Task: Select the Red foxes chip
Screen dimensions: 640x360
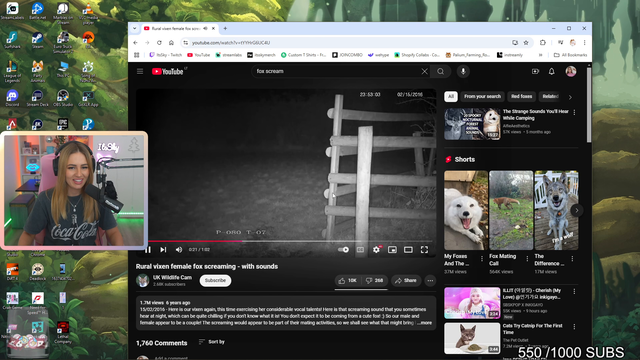Action: tap(521, 96)
